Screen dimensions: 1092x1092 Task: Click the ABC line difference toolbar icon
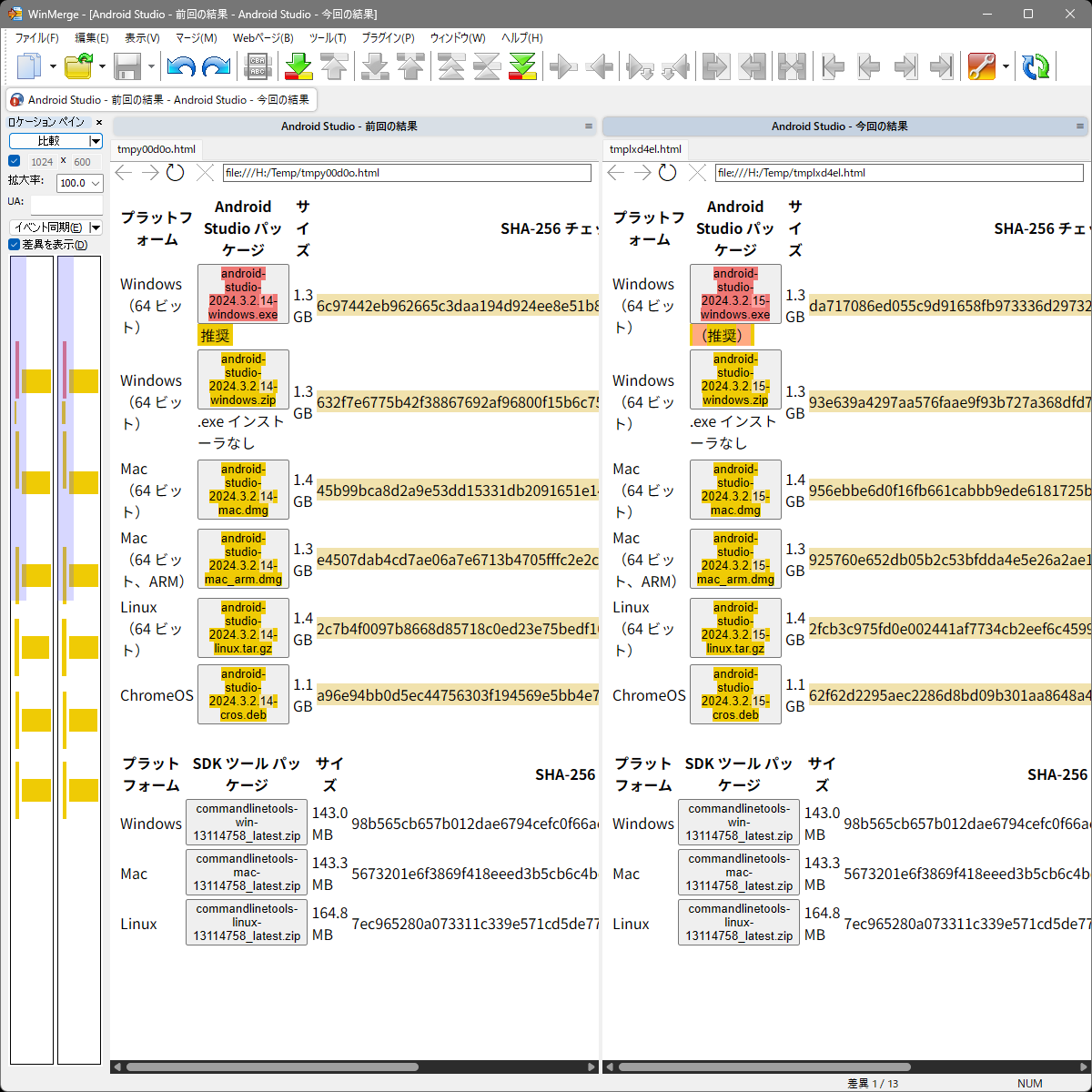pos(259,66)
